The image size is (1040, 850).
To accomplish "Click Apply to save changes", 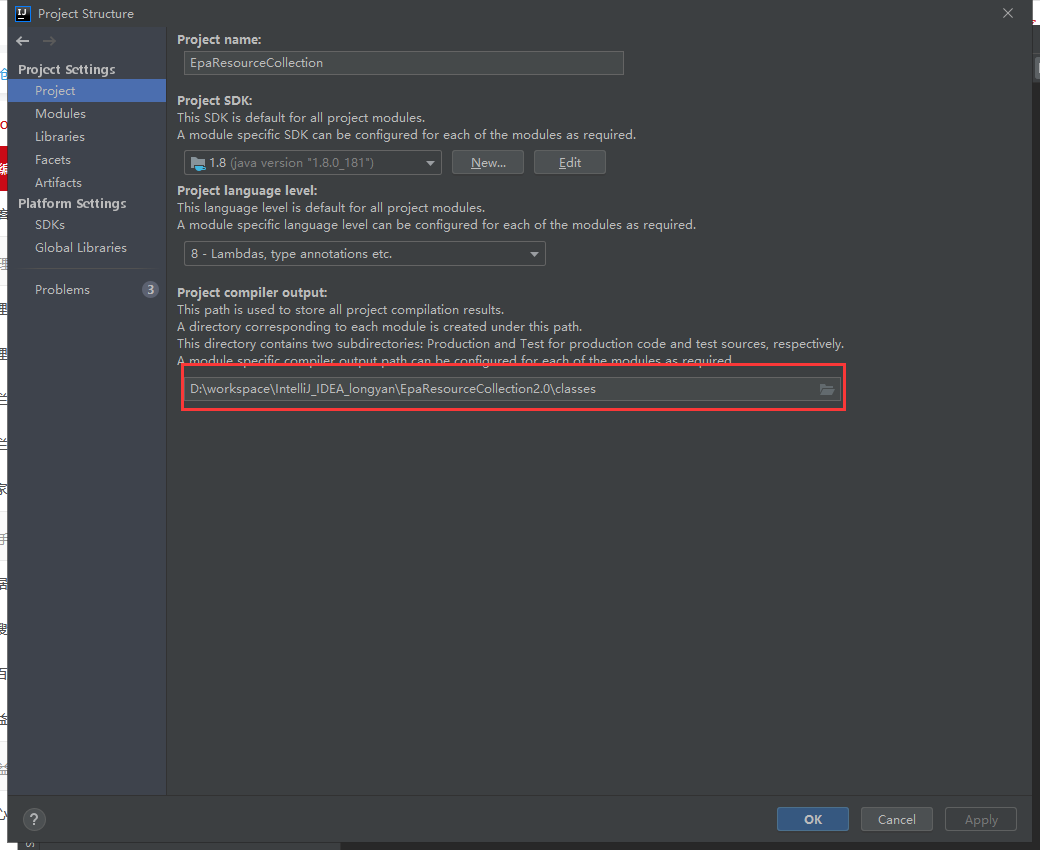I will point(980,818).
